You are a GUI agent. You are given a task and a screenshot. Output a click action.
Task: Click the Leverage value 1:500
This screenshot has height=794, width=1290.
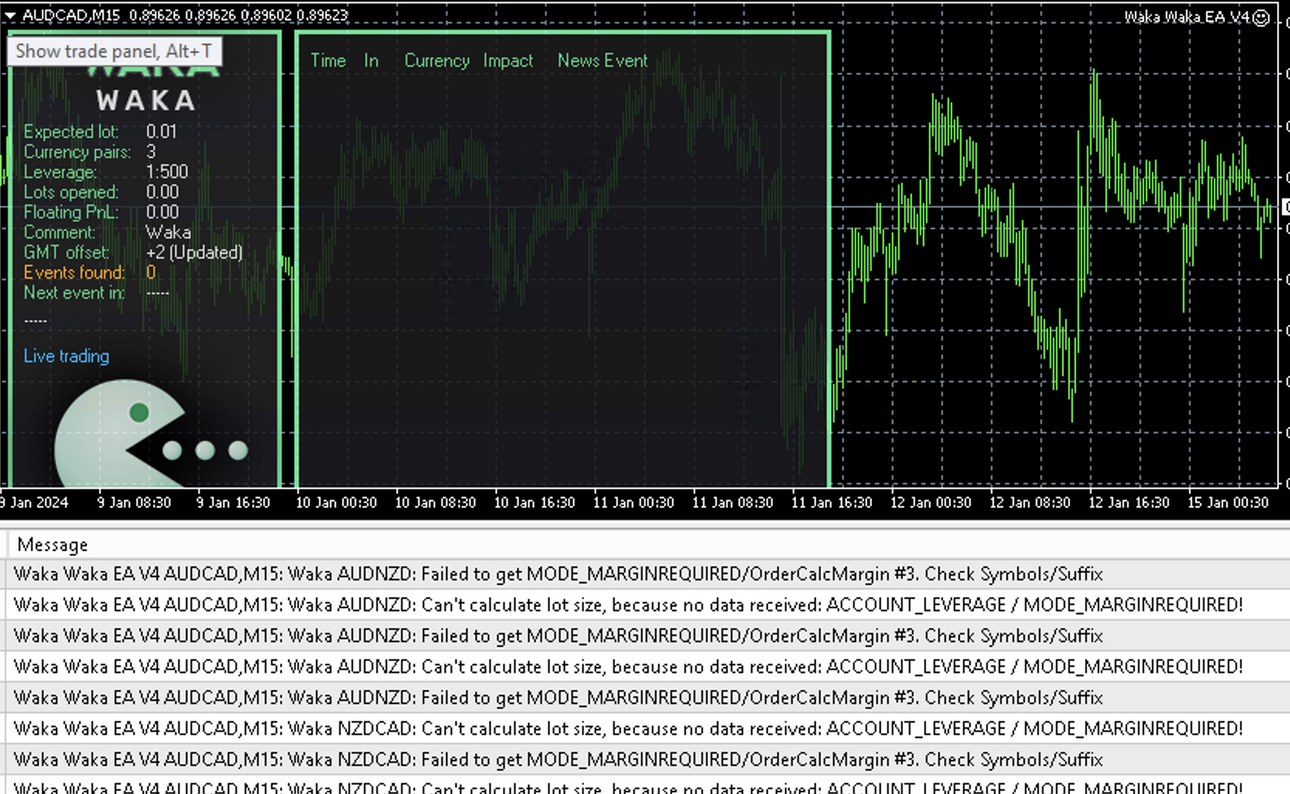(x=167, y=172)
